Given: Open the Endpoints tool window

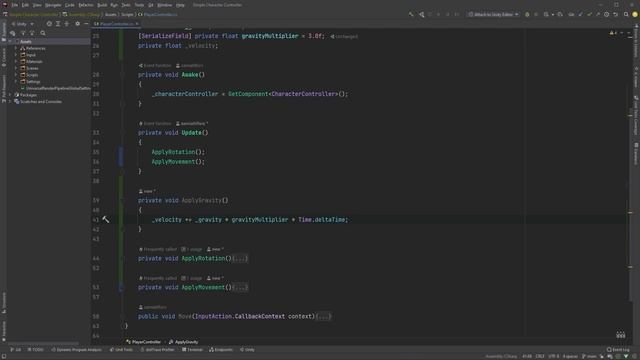Looking at the screenshot, I should (x=221, y=350).
